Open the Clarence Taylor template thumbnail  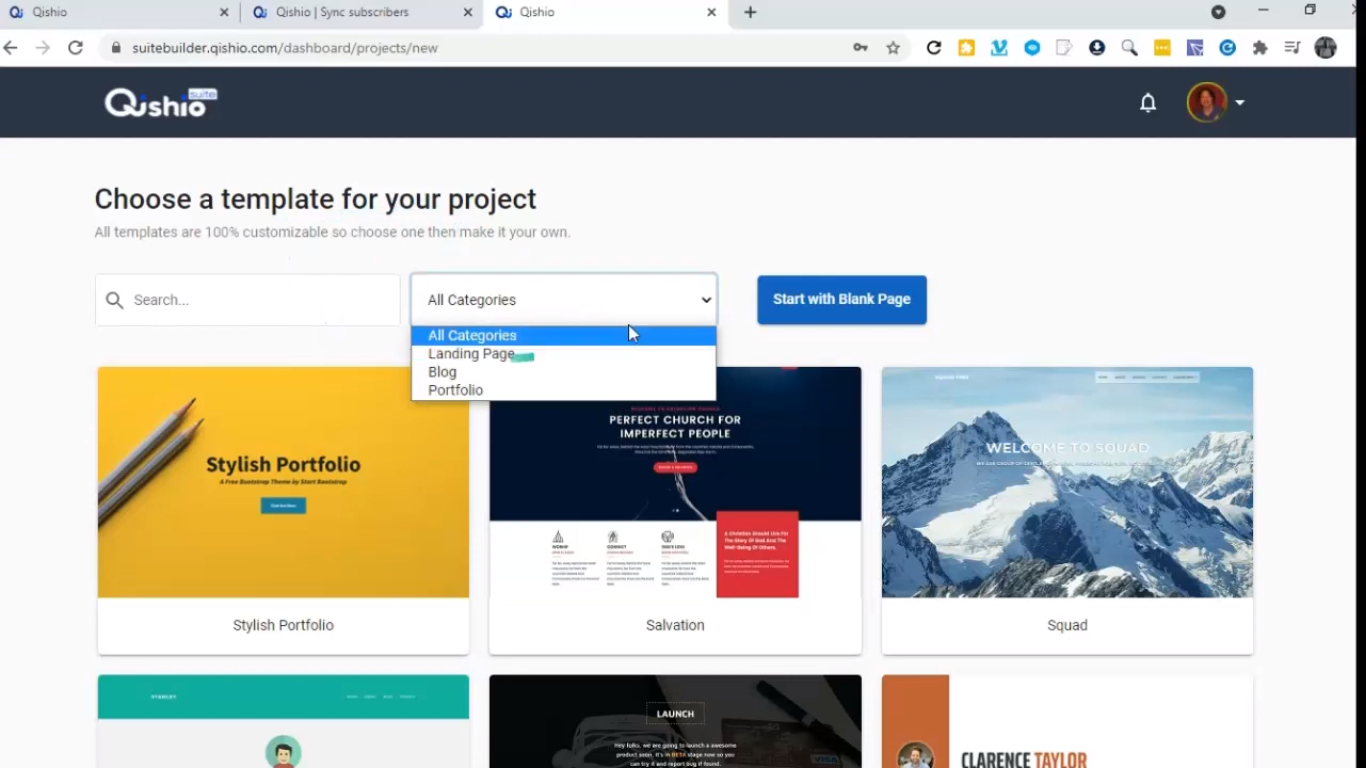pyautogui.click(x=1067, y=721)
